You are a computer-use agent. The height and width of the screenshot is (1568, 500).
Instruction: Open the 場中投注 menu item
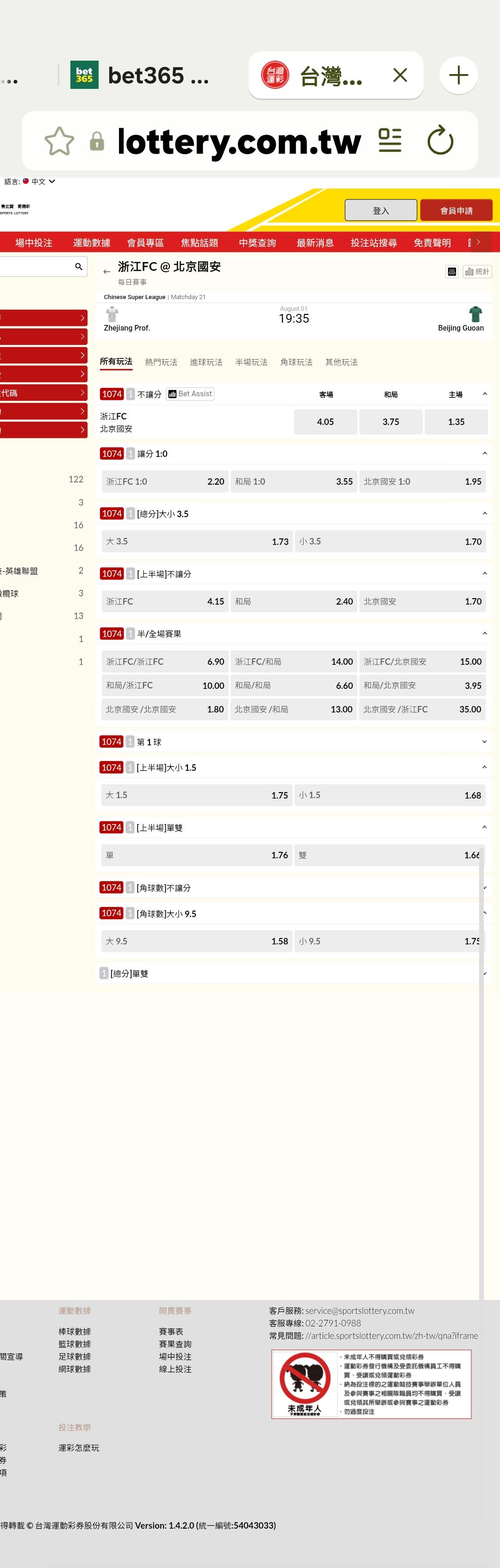tap(33, 242)
